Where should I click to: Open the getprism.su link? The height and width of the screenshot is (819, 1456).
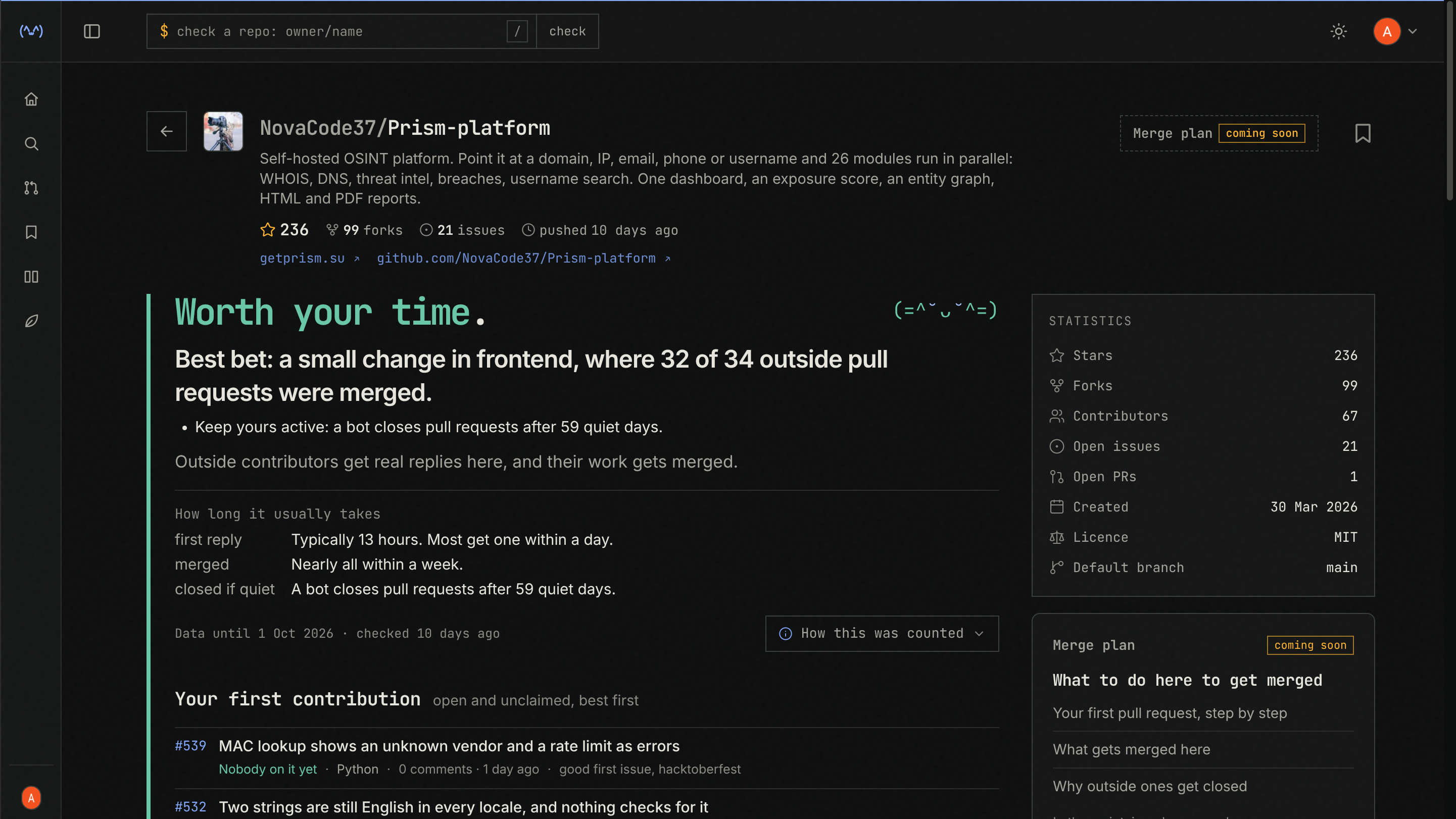coord(310,258)
